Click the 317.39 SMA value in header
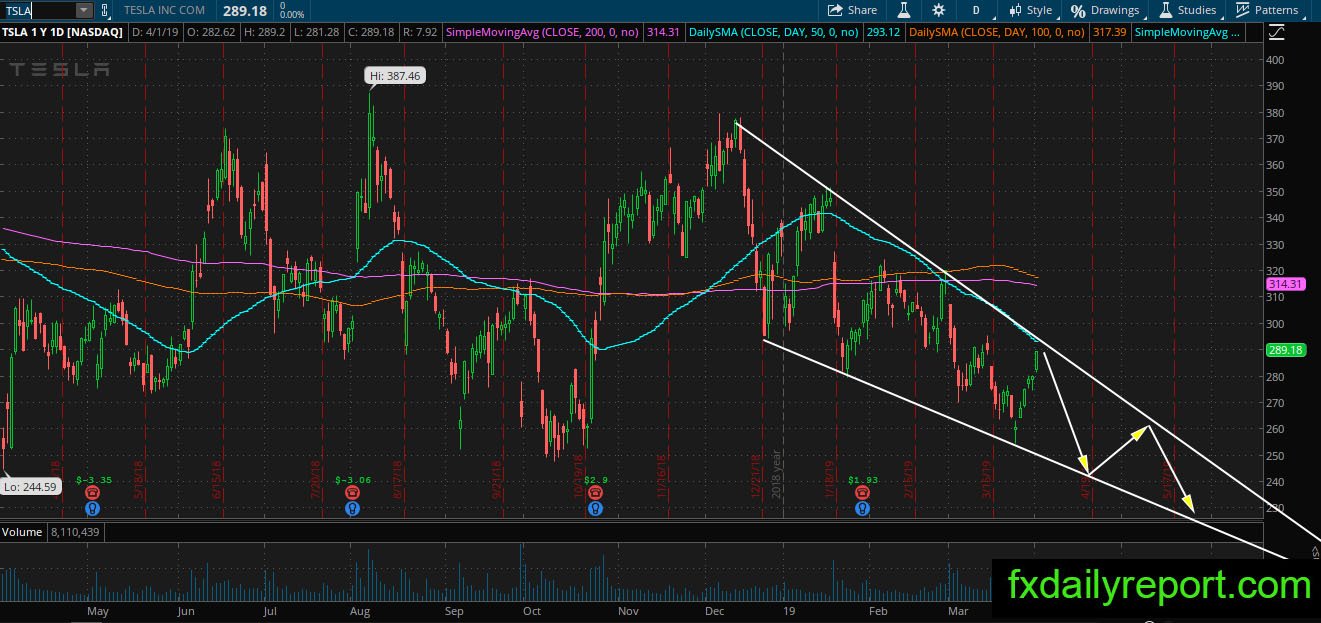 [x=1110, y=32]
